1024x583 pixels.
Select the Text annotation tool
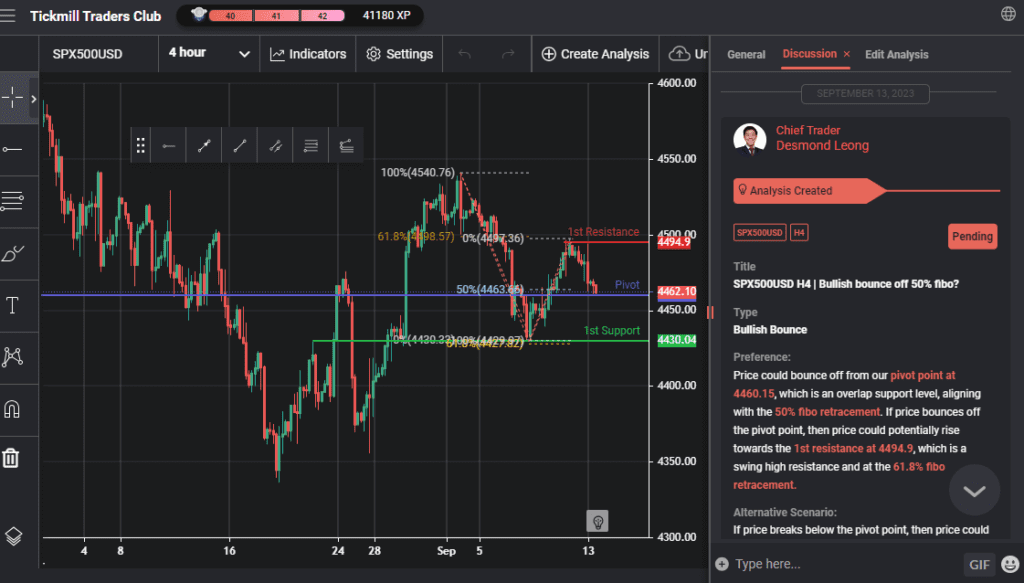click(12, 306)
